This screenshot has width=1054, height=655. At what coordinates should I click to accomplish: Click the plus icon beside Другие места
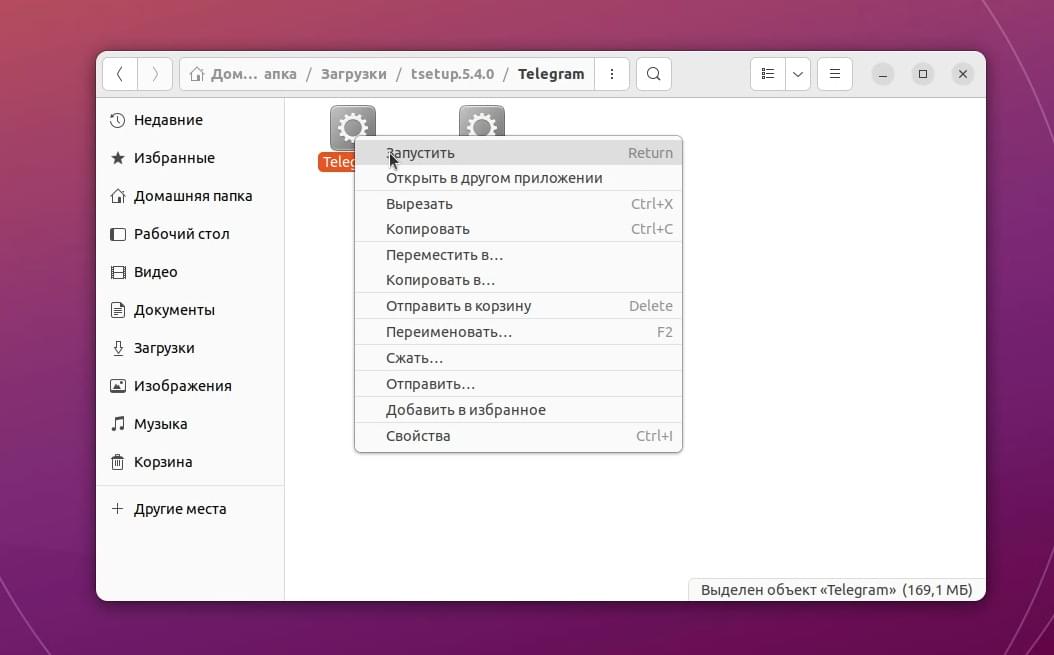point(118,508)
